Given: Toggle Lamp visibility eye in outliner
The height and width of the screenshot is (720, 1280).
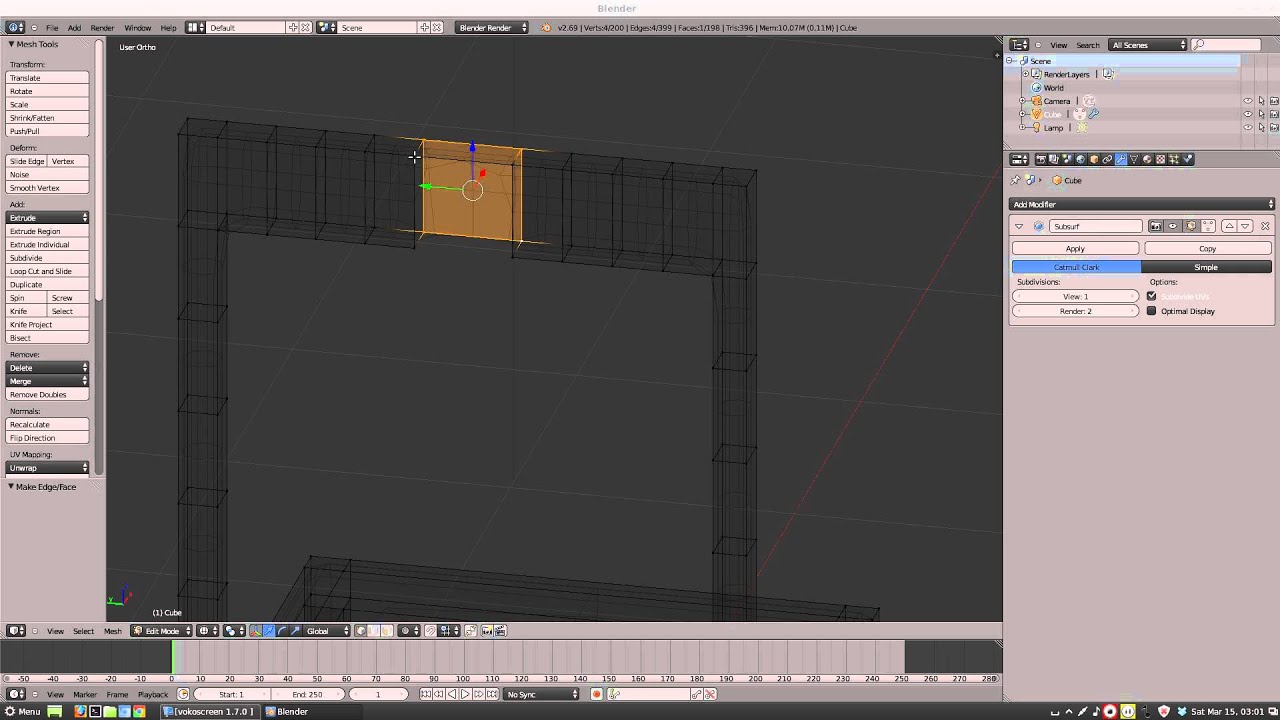Looking at the screenshot, I should [x=1247, y=128].
